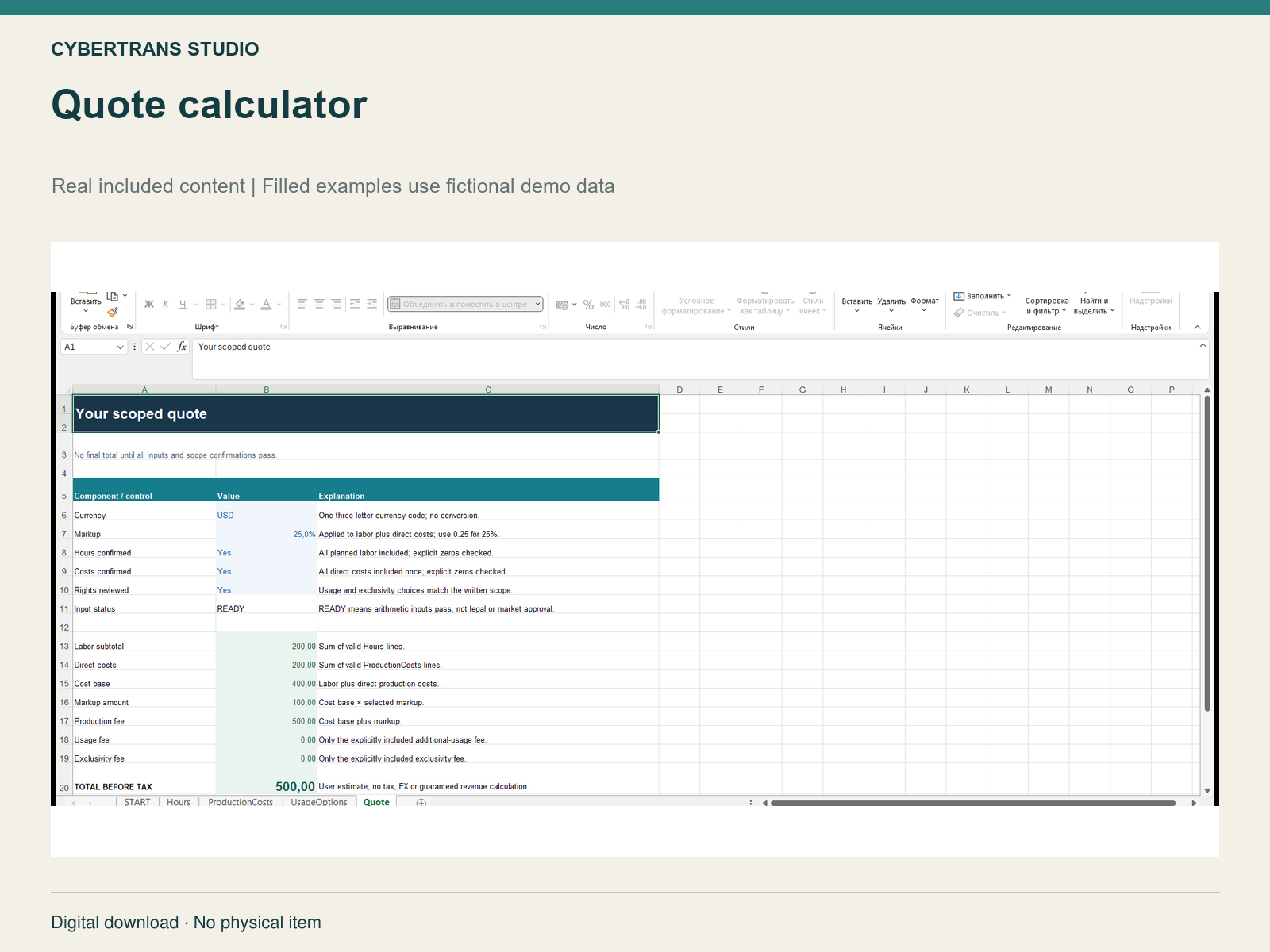
Task: Open the Вставить cells dropdown
Action: pos(857,305)
